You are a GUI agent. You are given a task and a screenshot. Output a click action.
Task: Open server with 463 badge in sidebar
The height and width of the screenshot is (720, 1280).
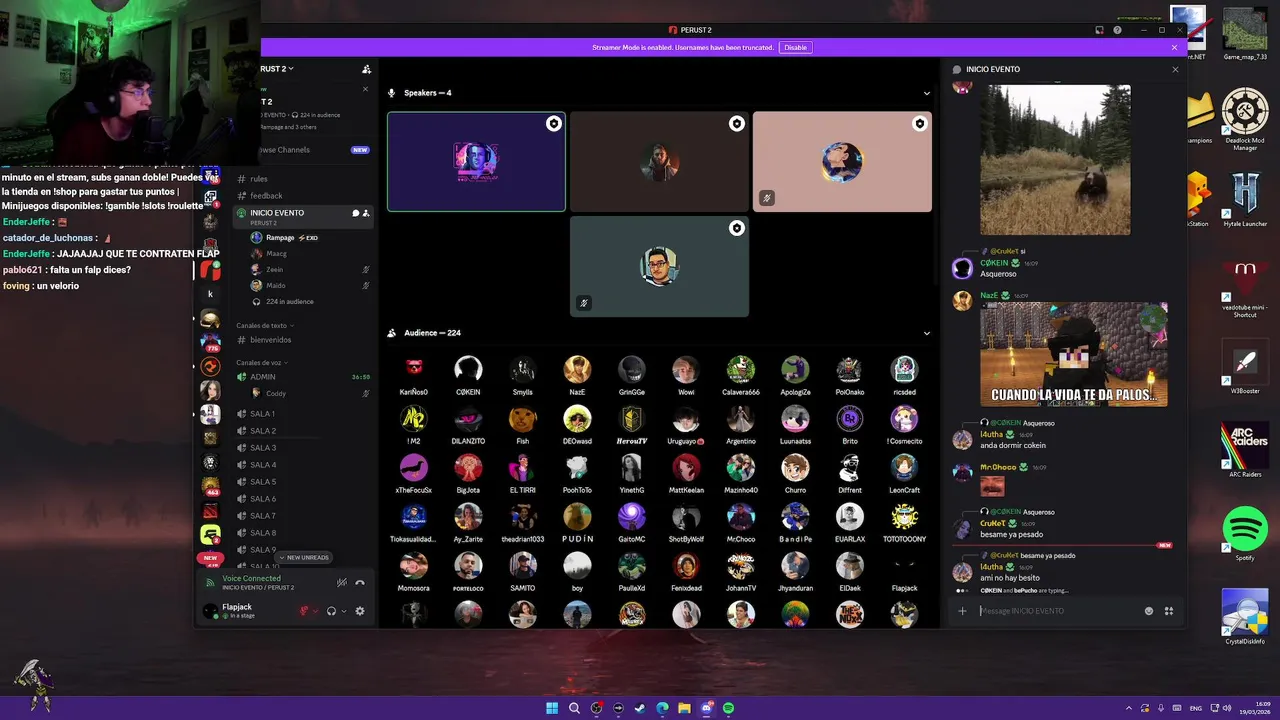[210, 486]
